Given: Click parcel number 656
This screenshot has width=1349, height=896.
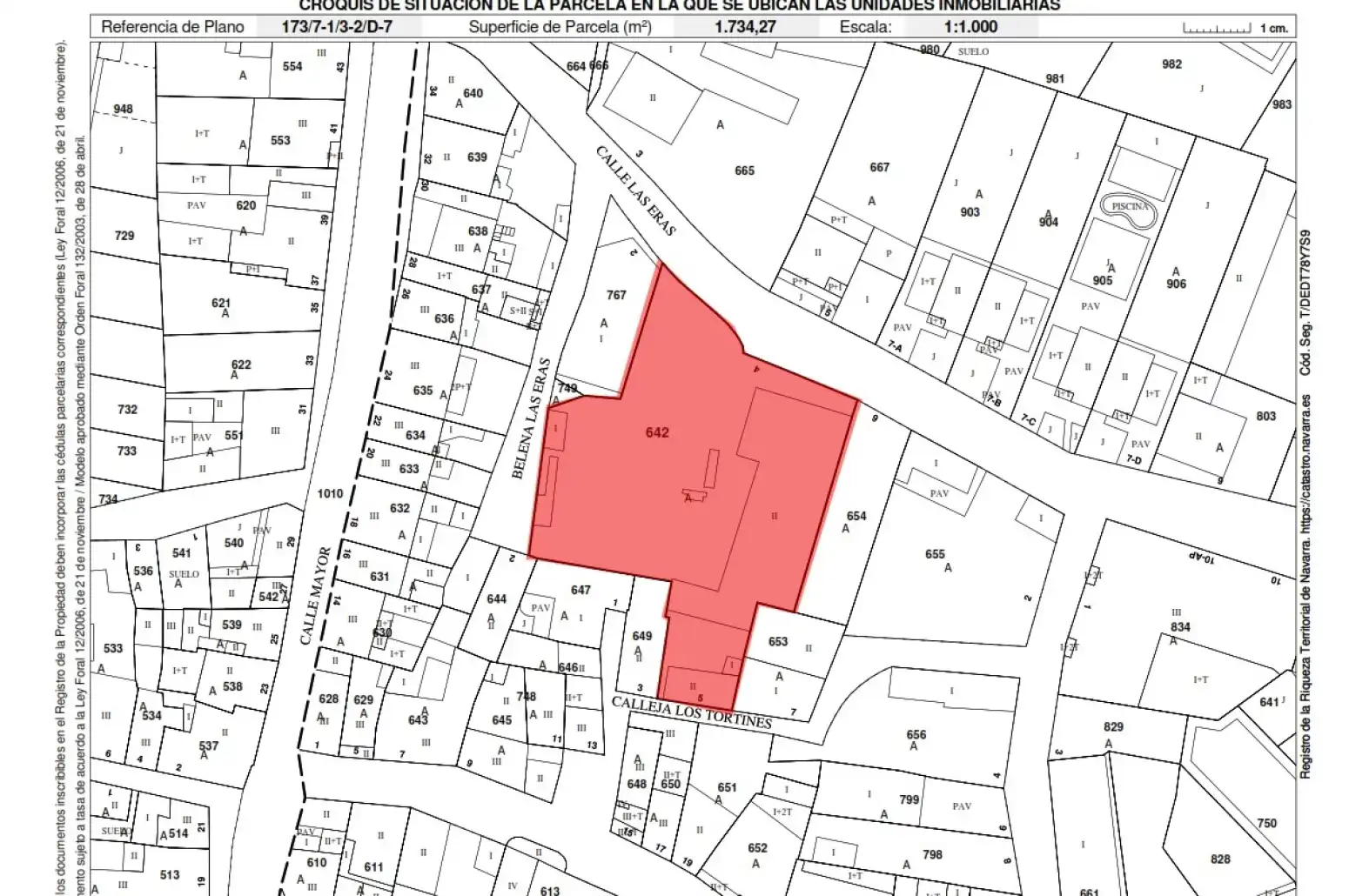Looking at the screenshot, I should [916, 734].
